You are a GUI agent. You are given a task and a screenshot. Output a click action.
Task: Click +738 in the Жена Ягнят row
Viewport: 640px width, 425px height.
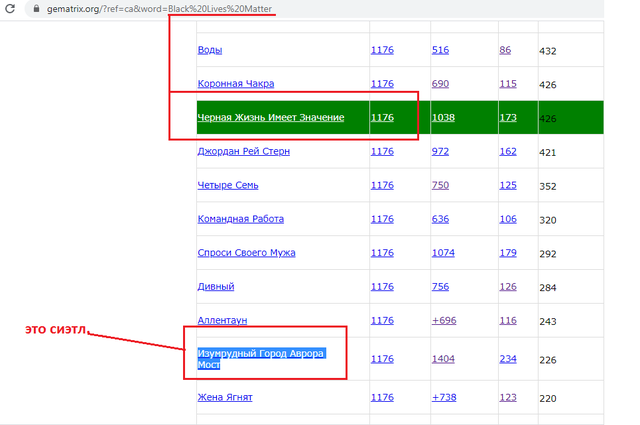[x=444, y=398]
